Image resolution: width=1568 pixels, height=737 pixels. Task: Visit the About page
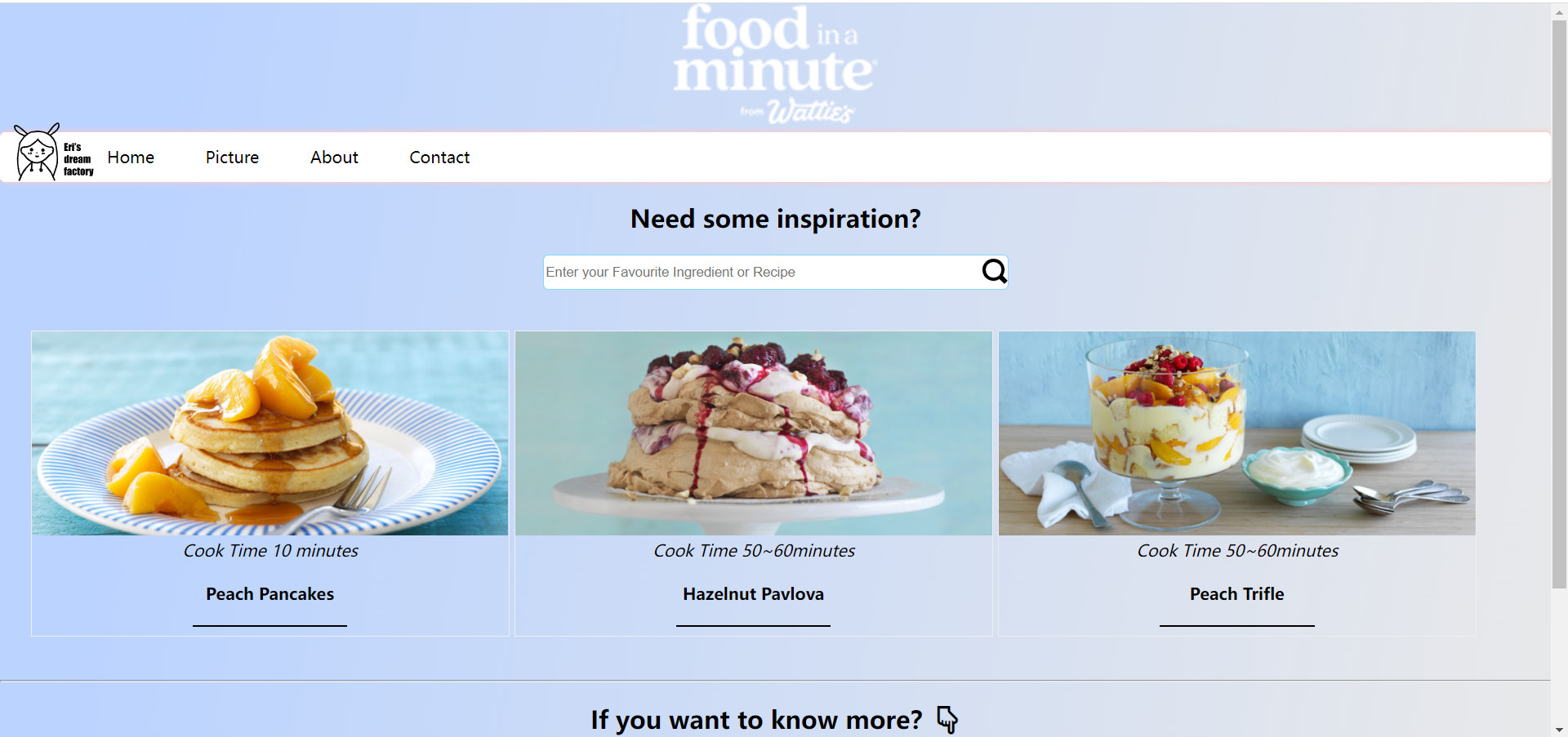pyautogui.click(x=334, y=157)
